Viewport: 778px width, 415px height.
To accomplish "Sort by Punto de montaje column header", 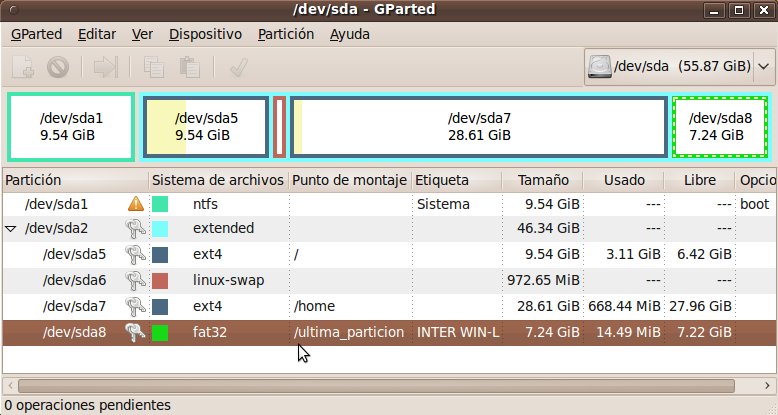I will click(x=350, y=180).
